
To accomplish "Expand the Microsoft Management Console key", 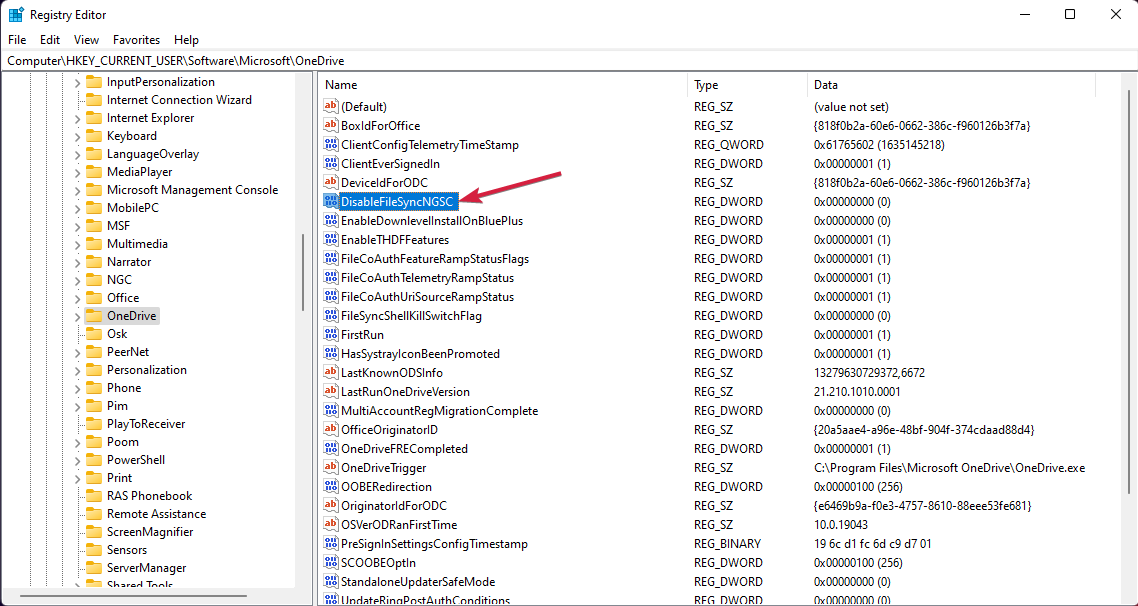I will (x=78, y=190).
